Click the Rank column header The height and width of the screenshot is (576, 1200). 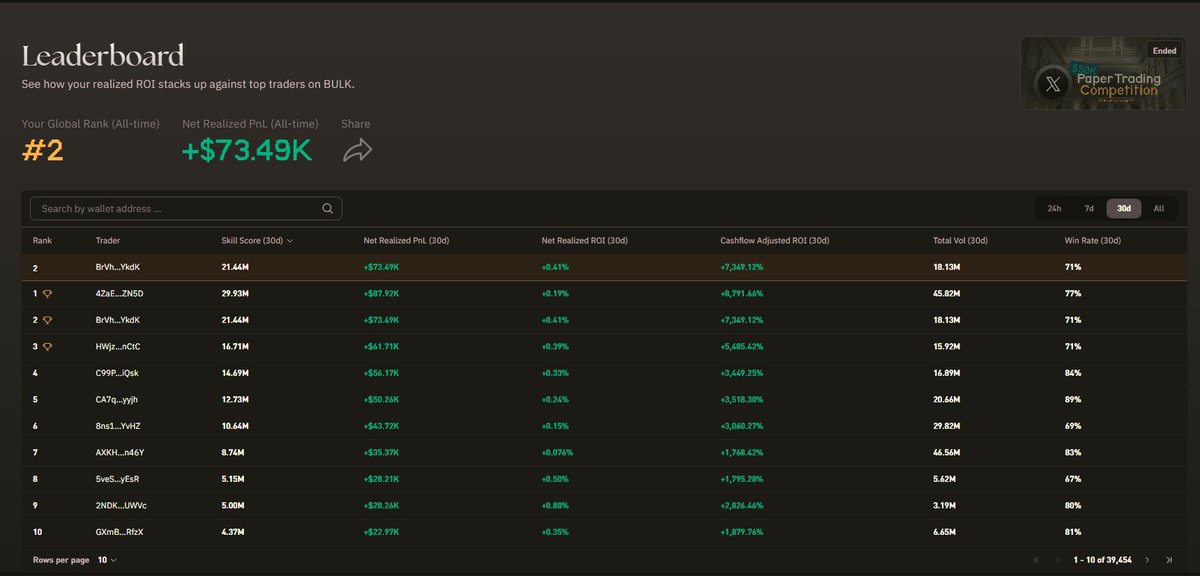[42, 241]
